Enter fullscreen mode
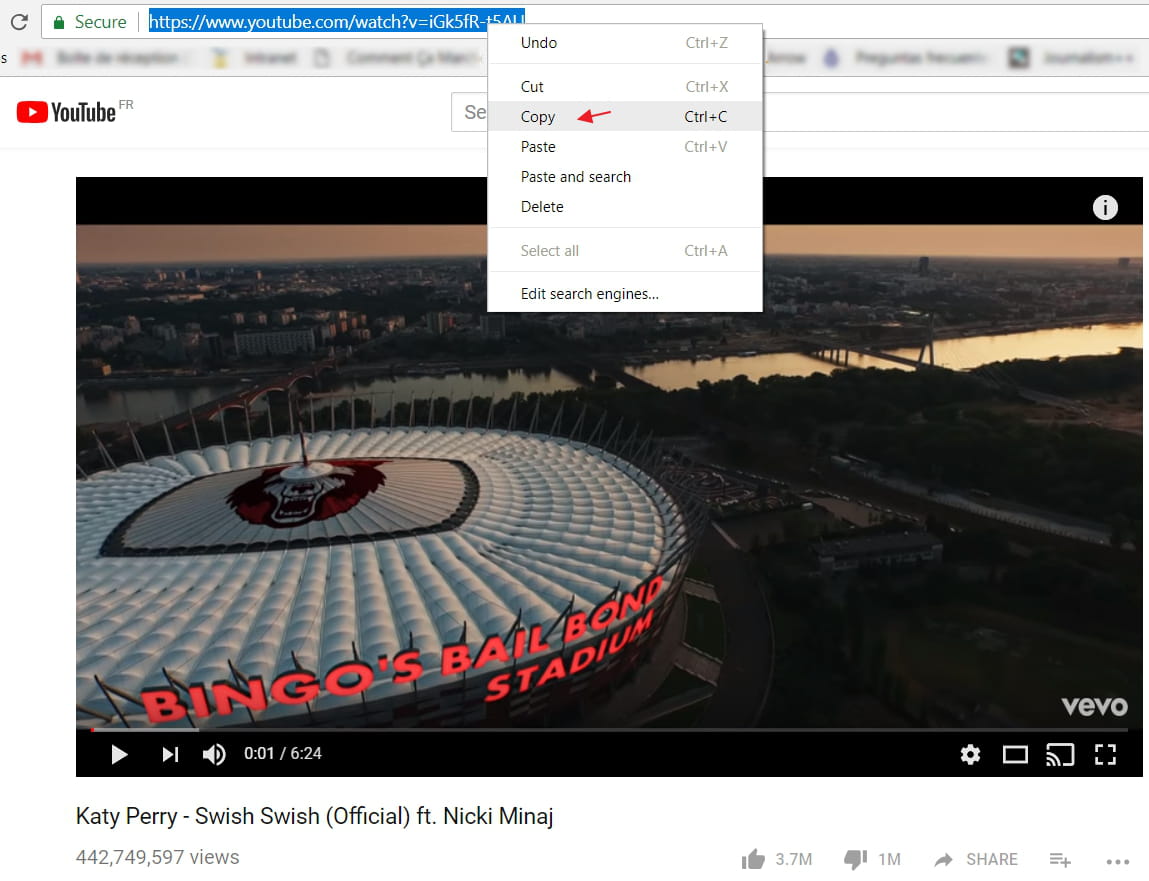The height and width of the screenshot is (881, 1149). [x=1105, y=754]
